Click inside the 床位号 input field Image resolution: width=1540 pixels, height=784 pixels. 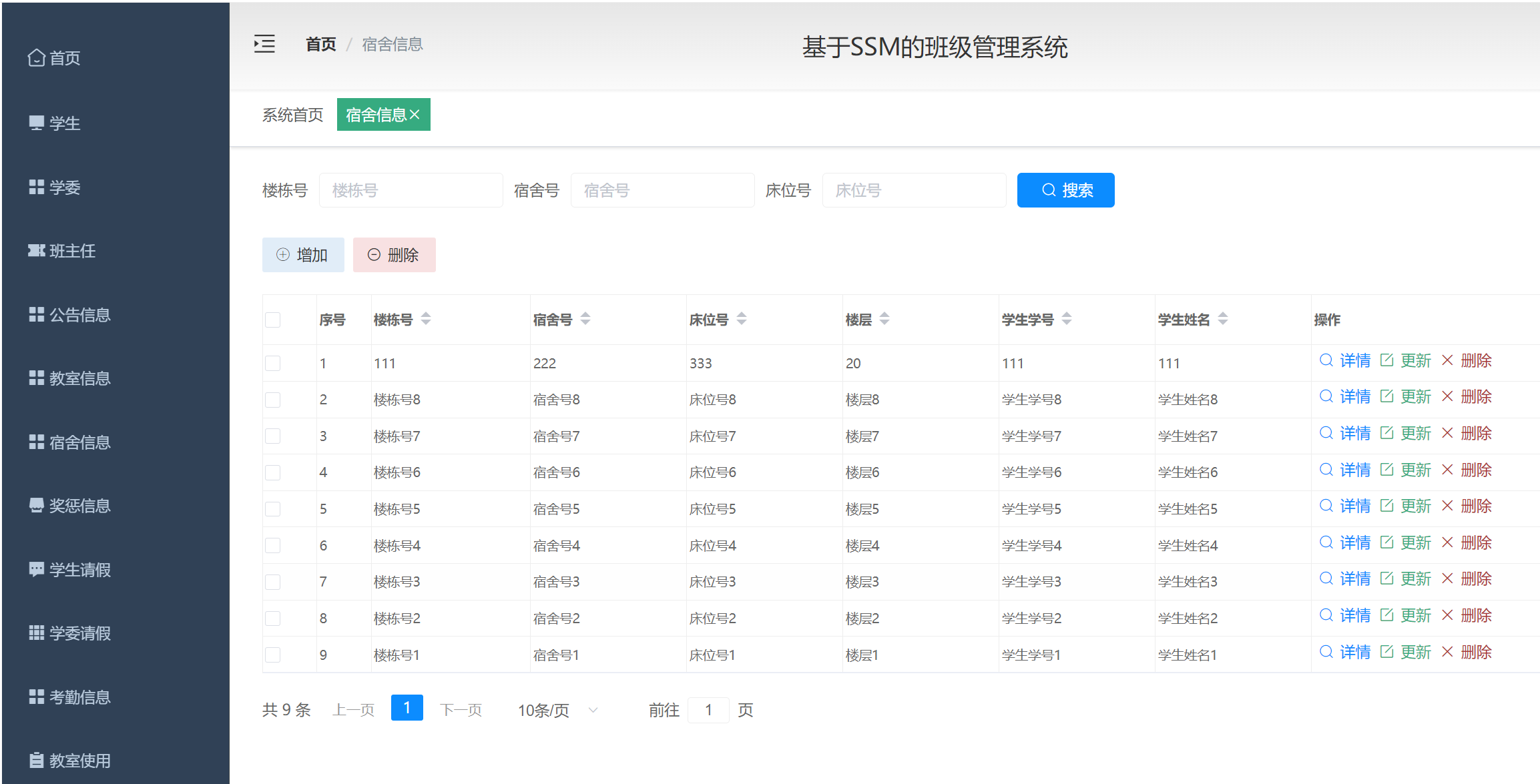point(914,190)
